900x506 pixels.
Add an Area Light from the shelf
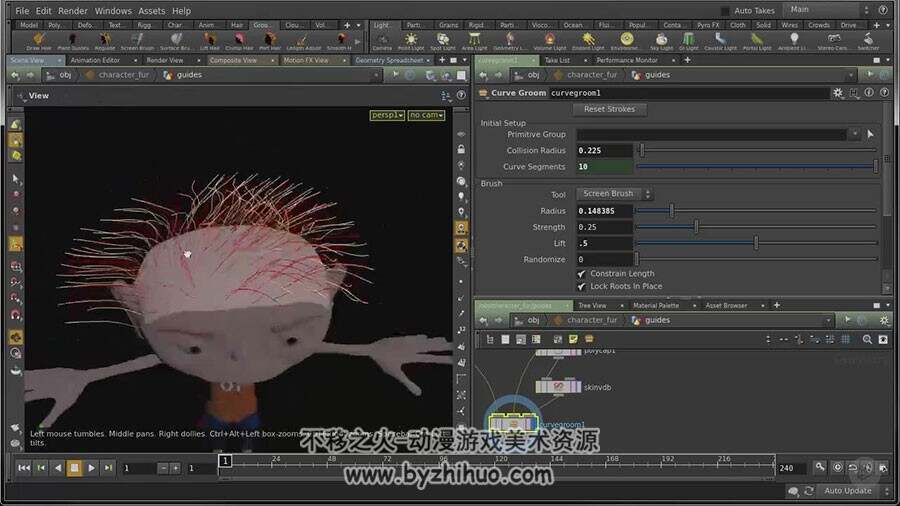click(x=474, y=41)
